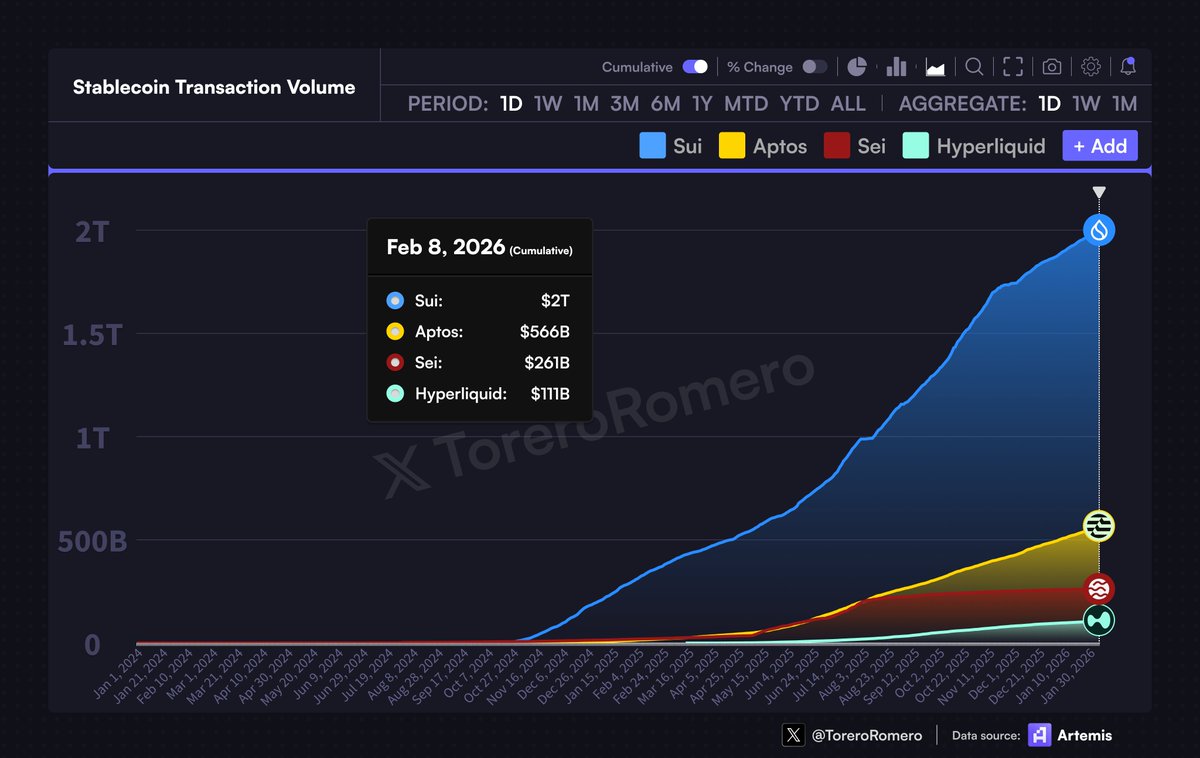Open the @ToreroRomero handle link
The height and width of the screenshot is (758, 1200).
point(869,735)
